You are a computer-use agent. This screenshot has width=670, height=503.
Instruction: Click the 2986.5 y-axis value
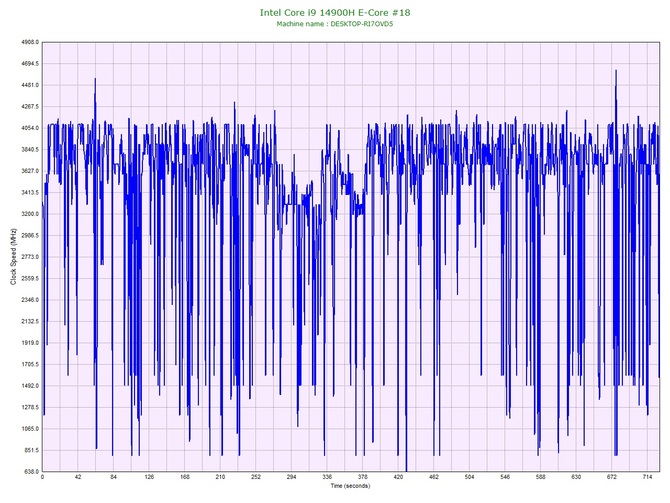tap(30, 235)
